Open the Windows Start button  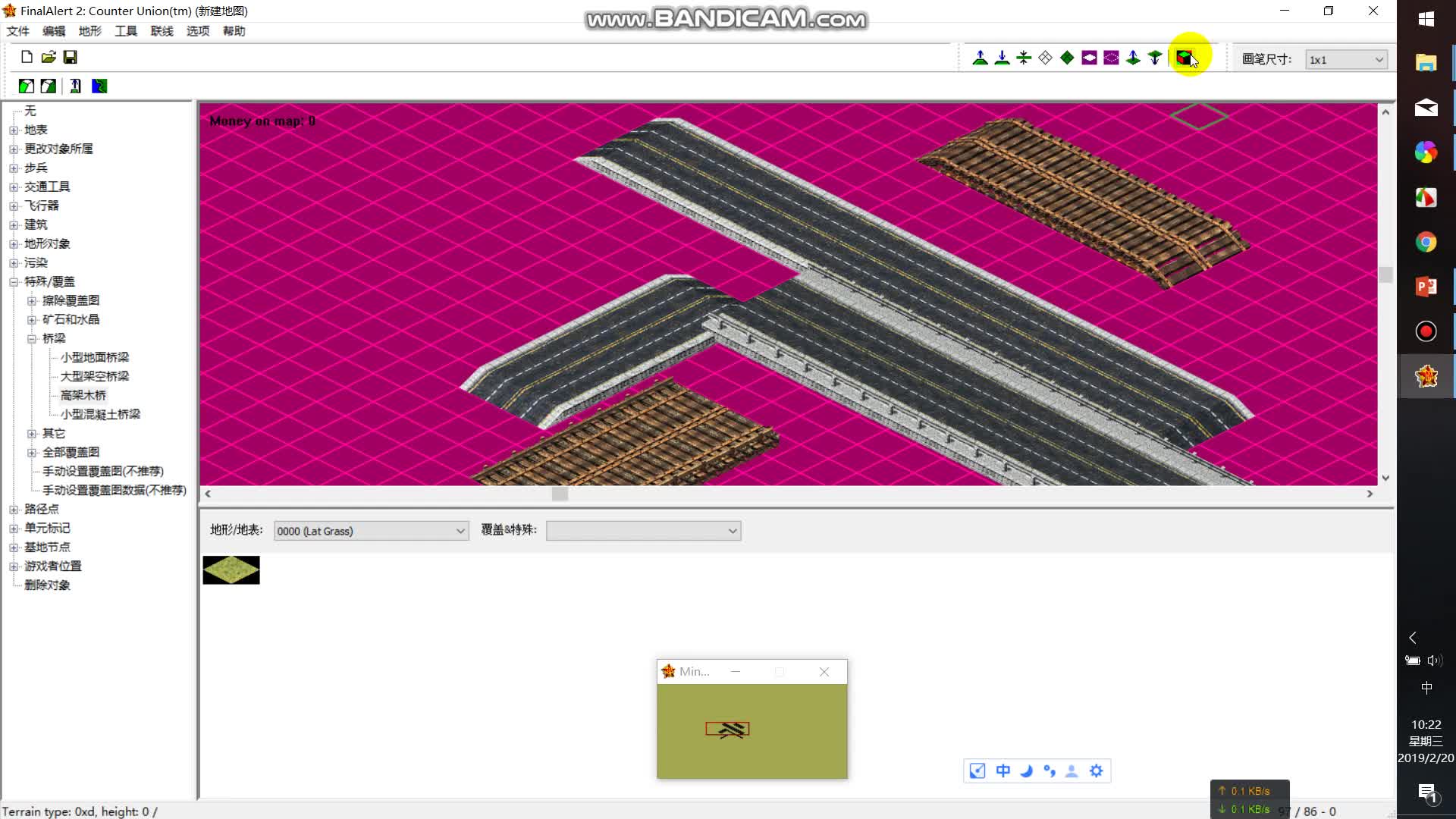(1426, 19)
